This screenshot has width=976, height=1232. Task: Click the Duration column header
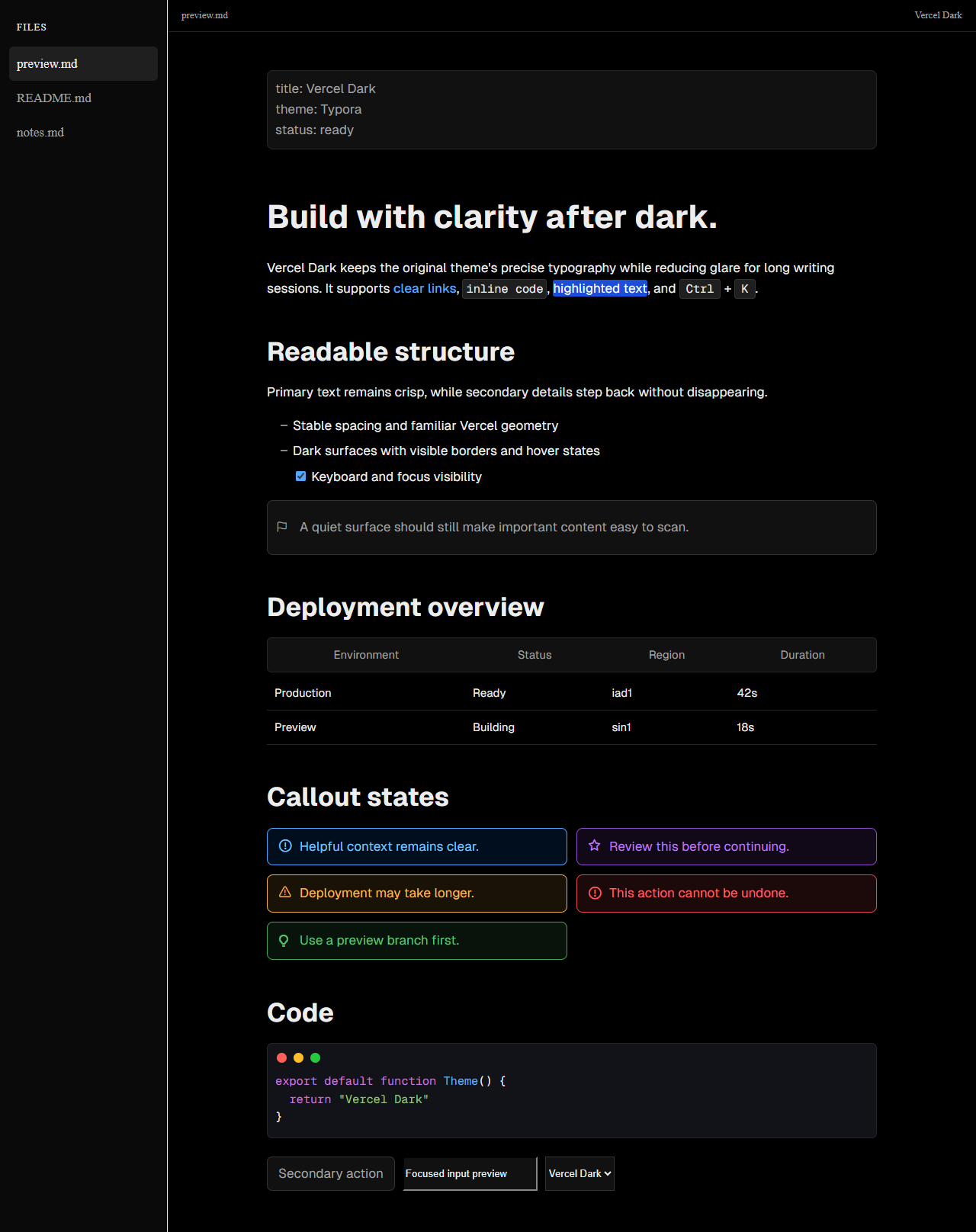(x=802, y=655)
